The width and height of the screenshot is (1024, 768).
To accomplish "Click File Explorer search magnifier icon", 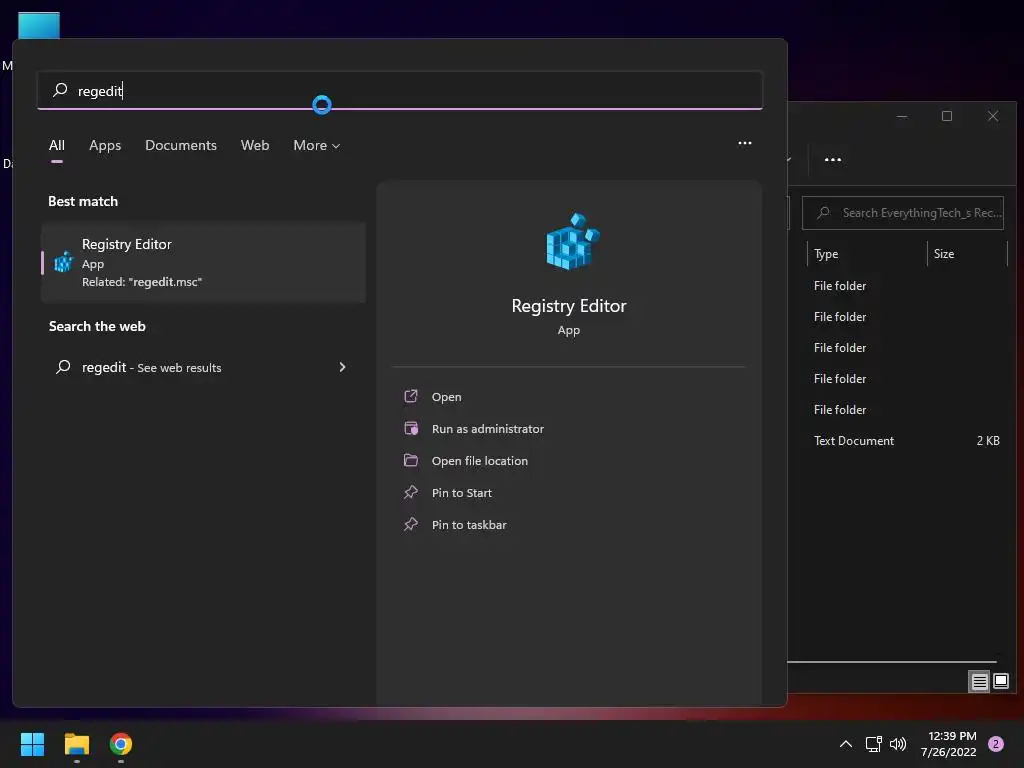I will [x=824, y=212].
